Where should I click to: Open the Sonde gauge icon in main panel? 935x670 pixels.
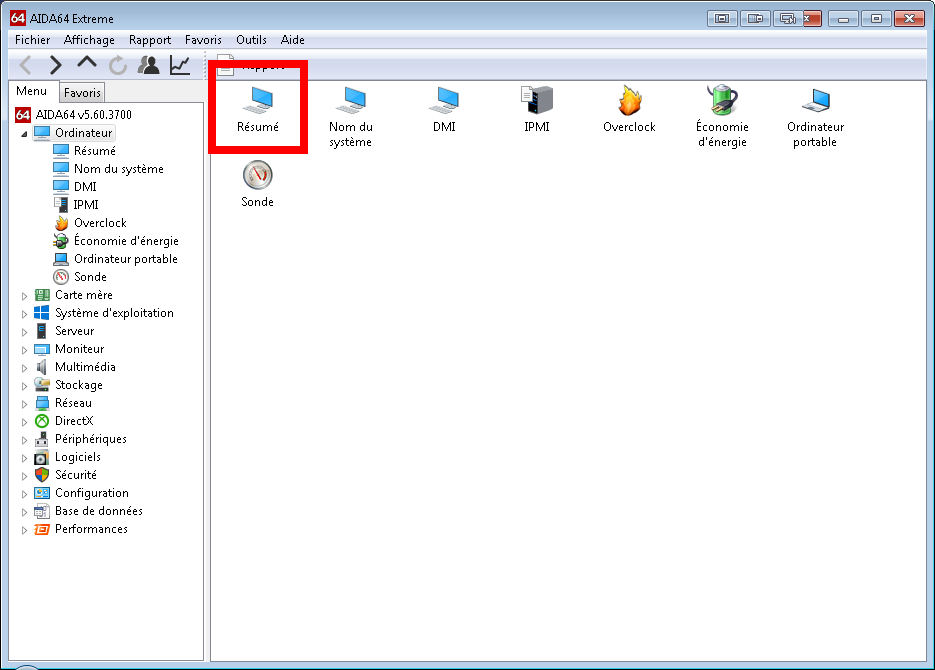(258, 184)
